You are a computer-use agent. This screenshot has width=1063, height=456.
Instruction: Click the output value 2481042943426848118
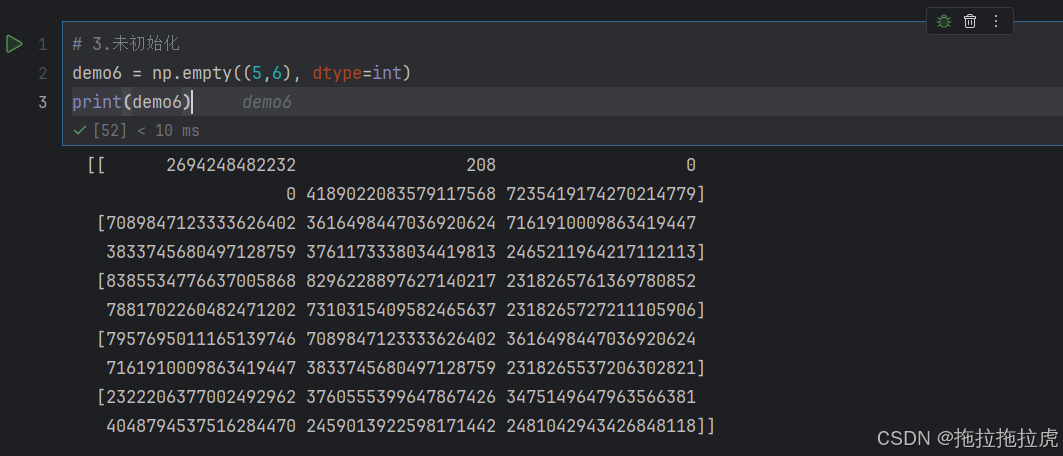click(601, 426)
